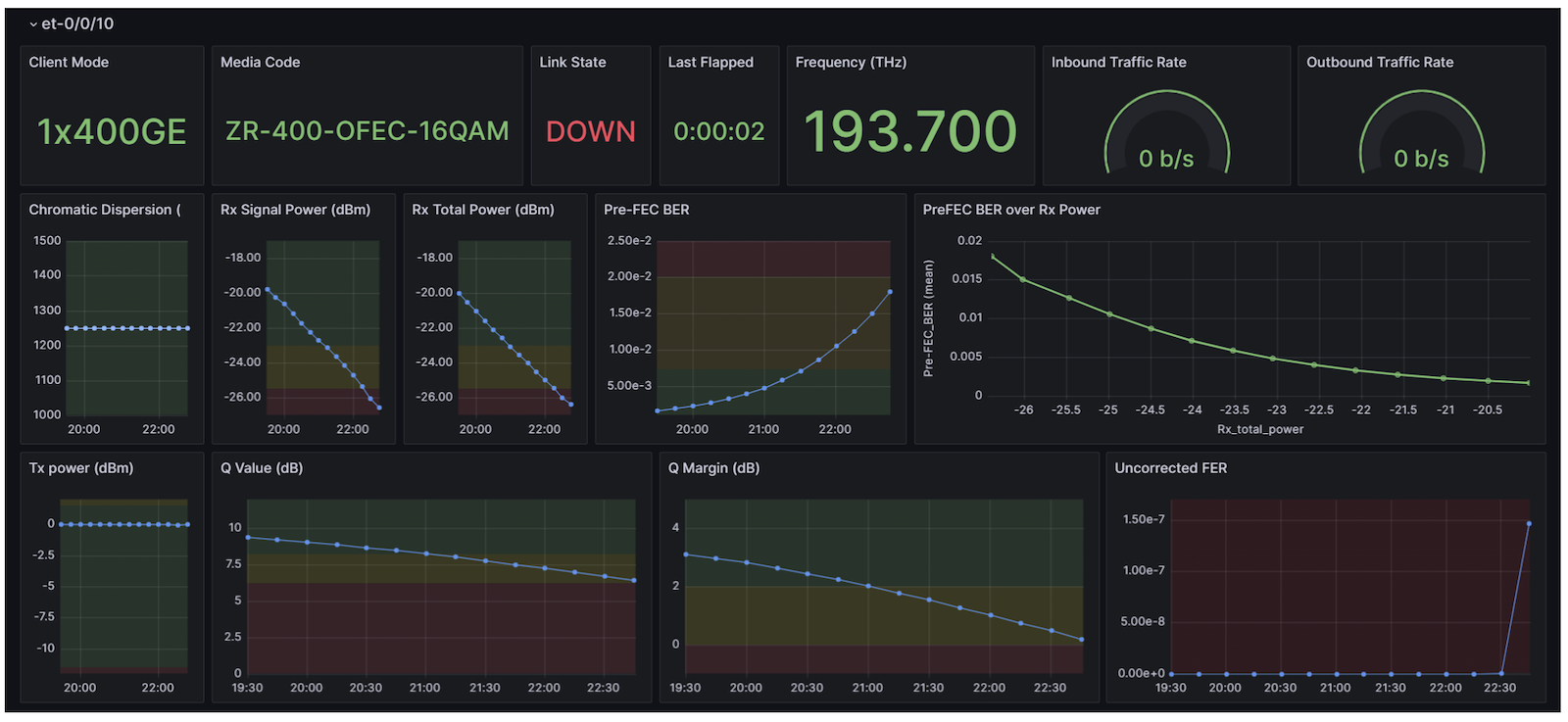Open the Pre-FEC BER panel title

coord(646,210)
